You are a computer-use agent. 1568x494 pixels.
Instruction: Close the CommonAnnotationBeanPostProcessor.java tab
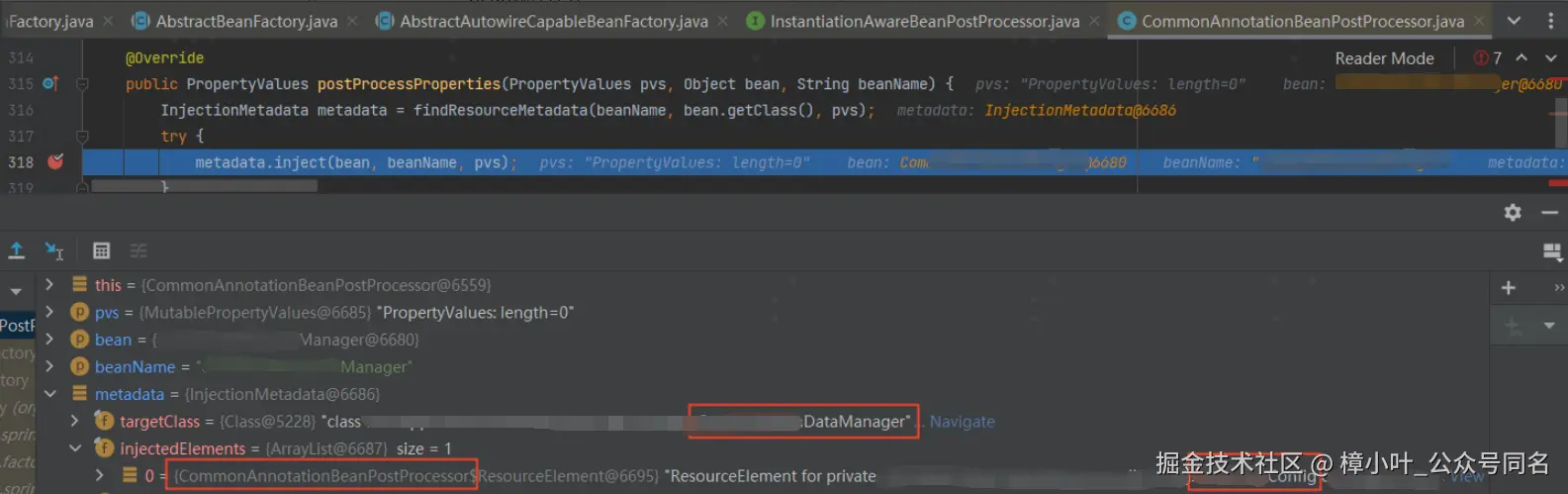(1479, 21)
